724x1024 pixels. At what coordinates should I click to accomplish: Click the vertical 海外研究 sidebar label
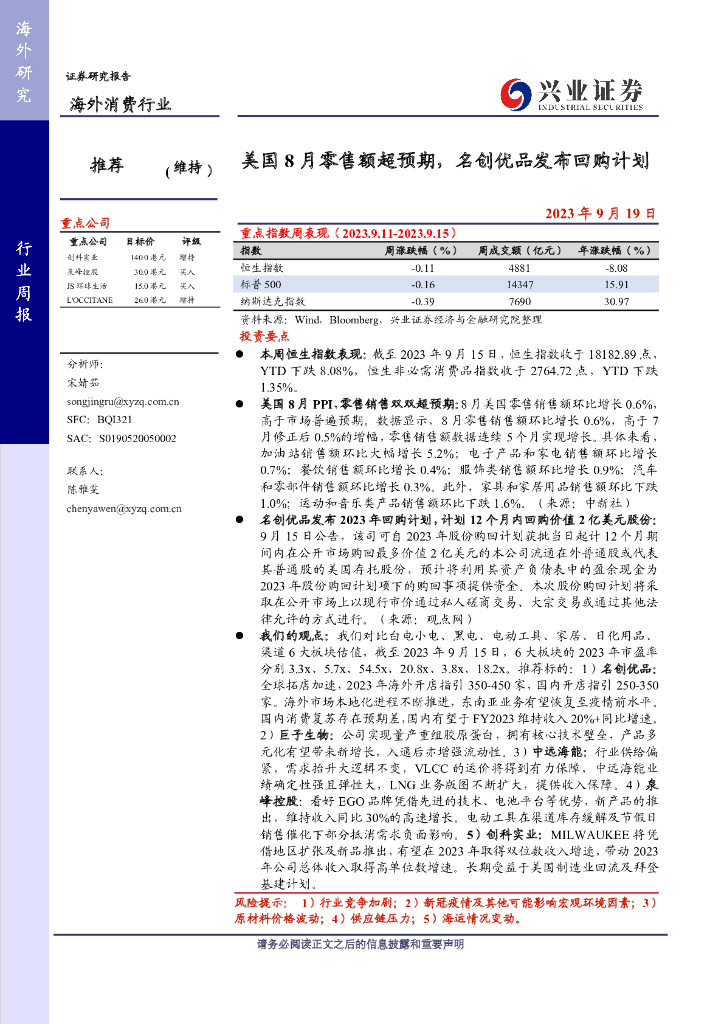(24, 61)
